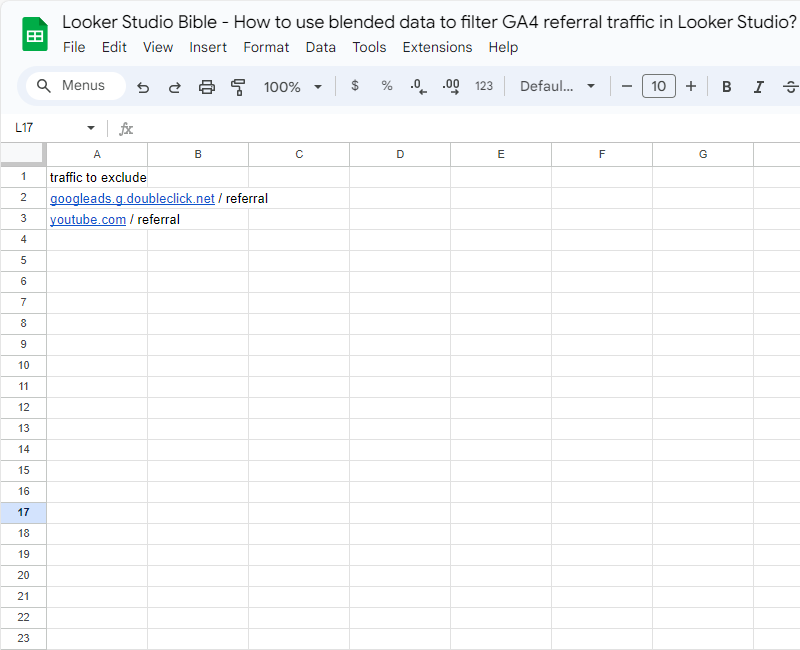Image resolution: width=800 pixels, height=650 pixels.
Task: Select row 2 header
Action: [x=23, y=197]
